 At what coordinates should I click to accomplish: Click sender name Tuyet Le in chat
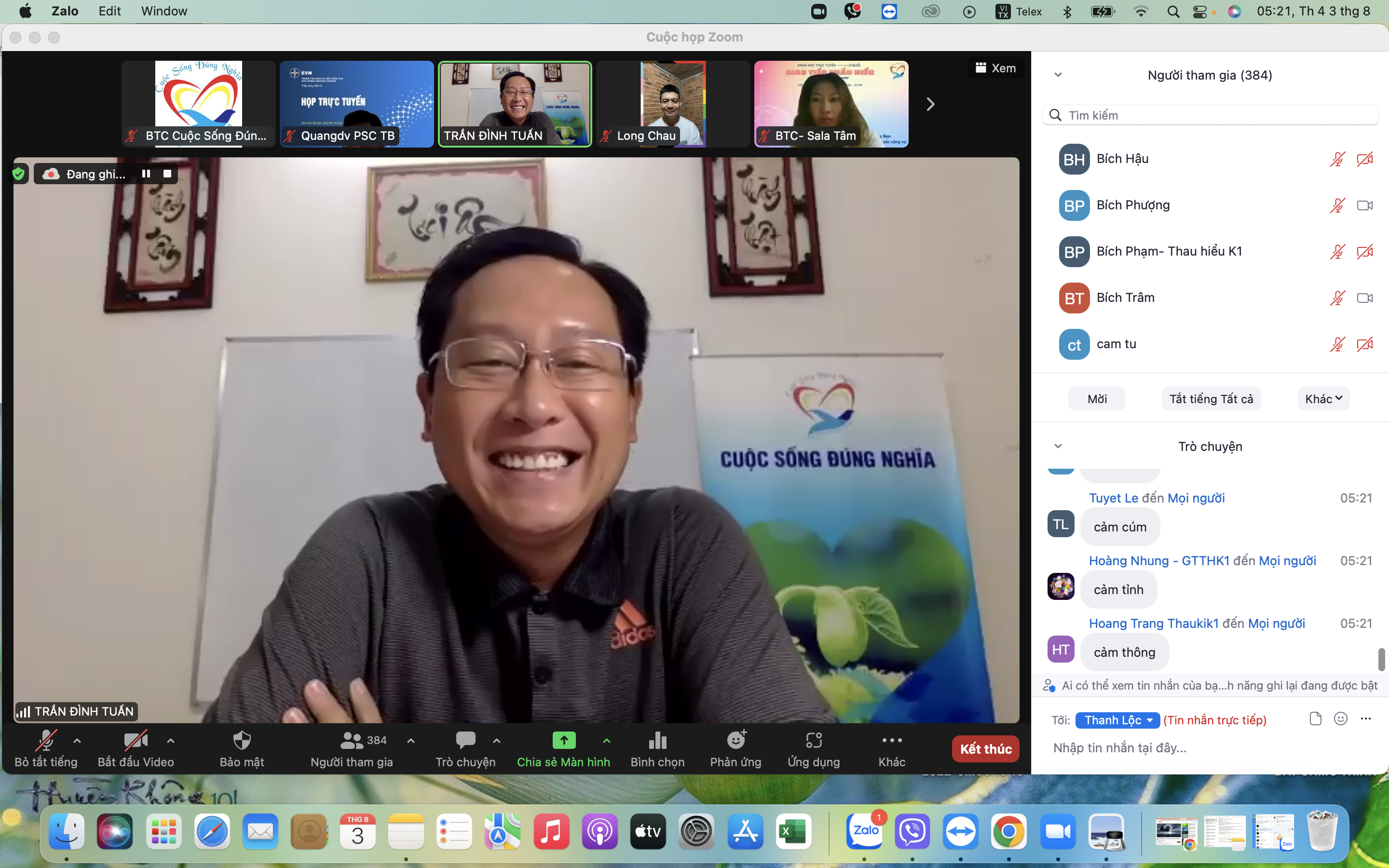(1114, 498)
